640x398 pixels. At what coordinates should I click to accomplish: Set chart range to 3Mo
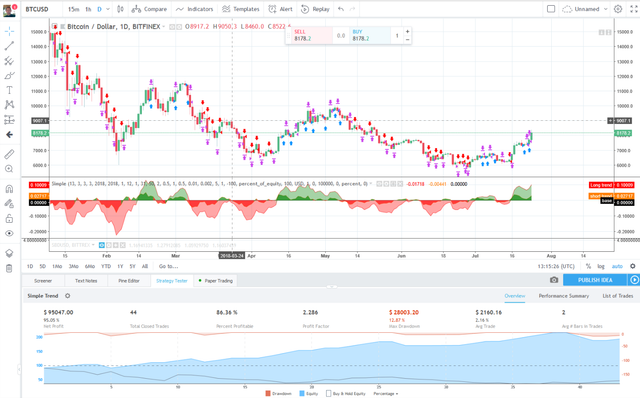(x=73, y=266)
